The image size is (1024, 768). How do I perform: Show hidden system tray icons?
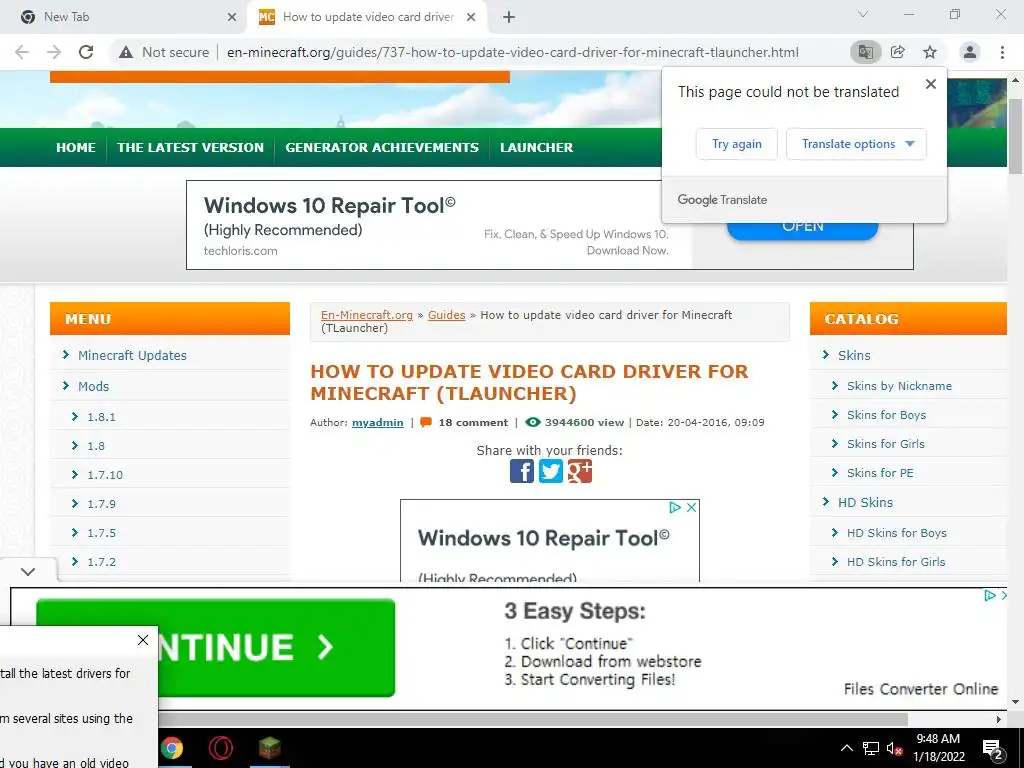[x=846, y=748]
